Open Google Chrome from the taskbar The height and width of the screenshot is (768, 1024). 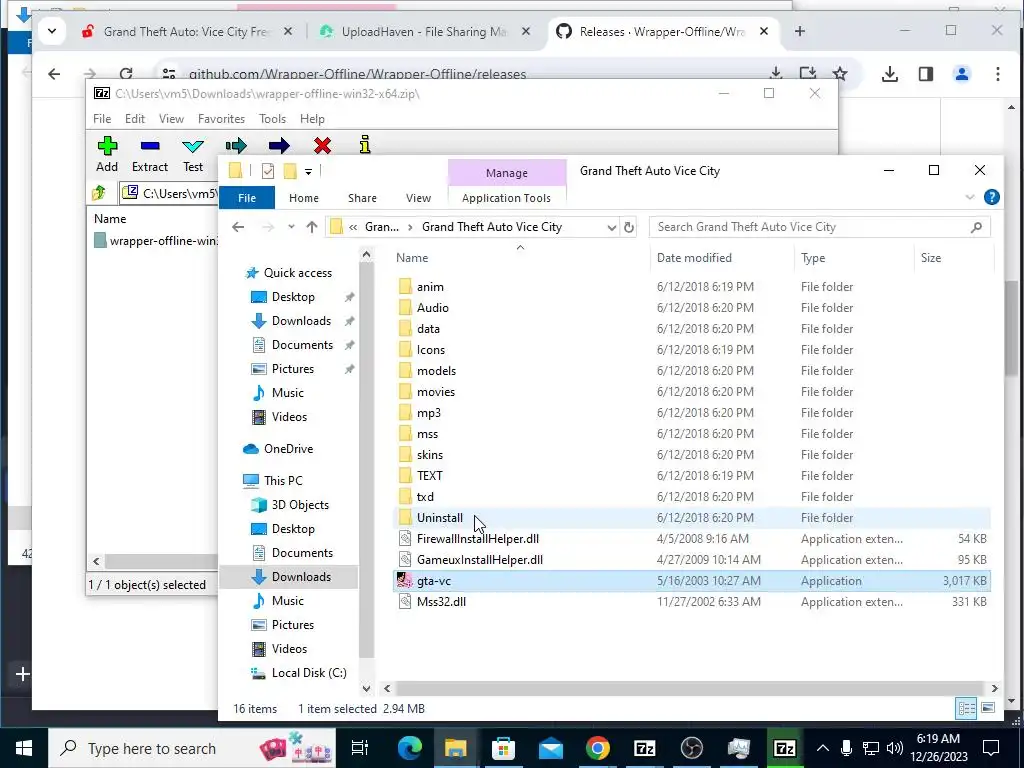coord(598,748)
